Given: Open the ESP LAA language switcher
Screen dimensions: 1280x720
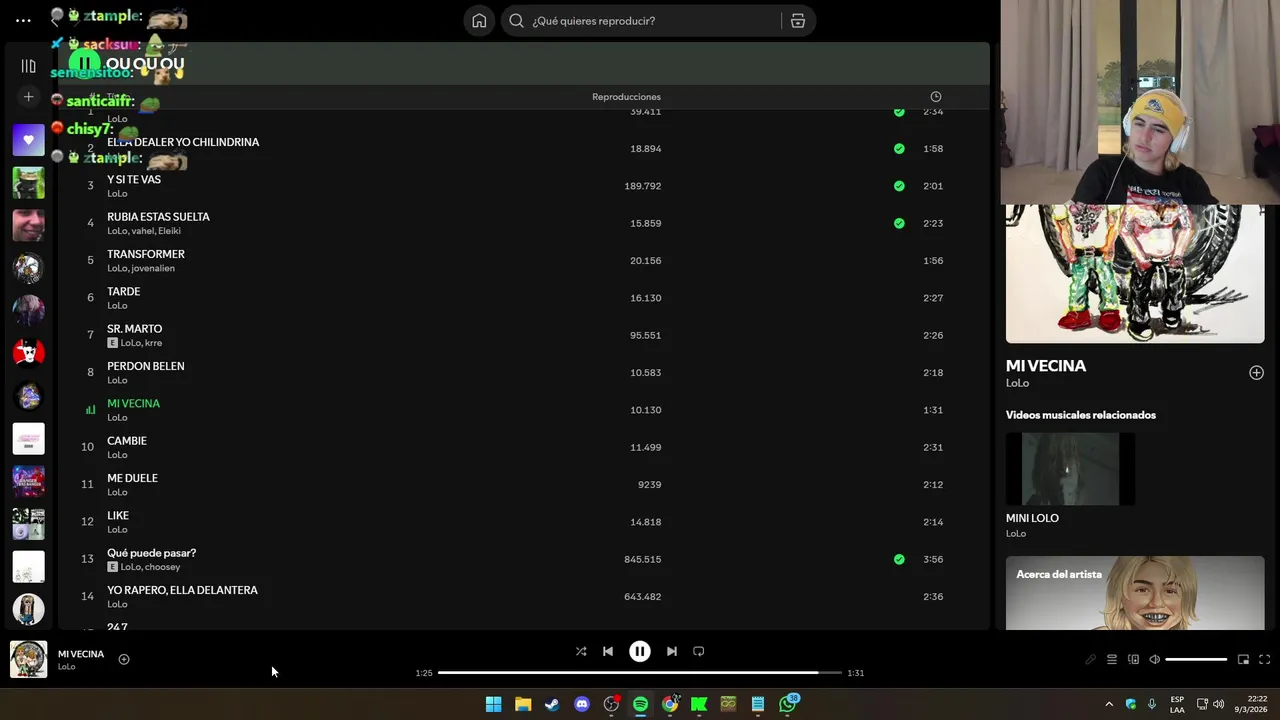Looking at the screenshot, I should coord(1177,704).
